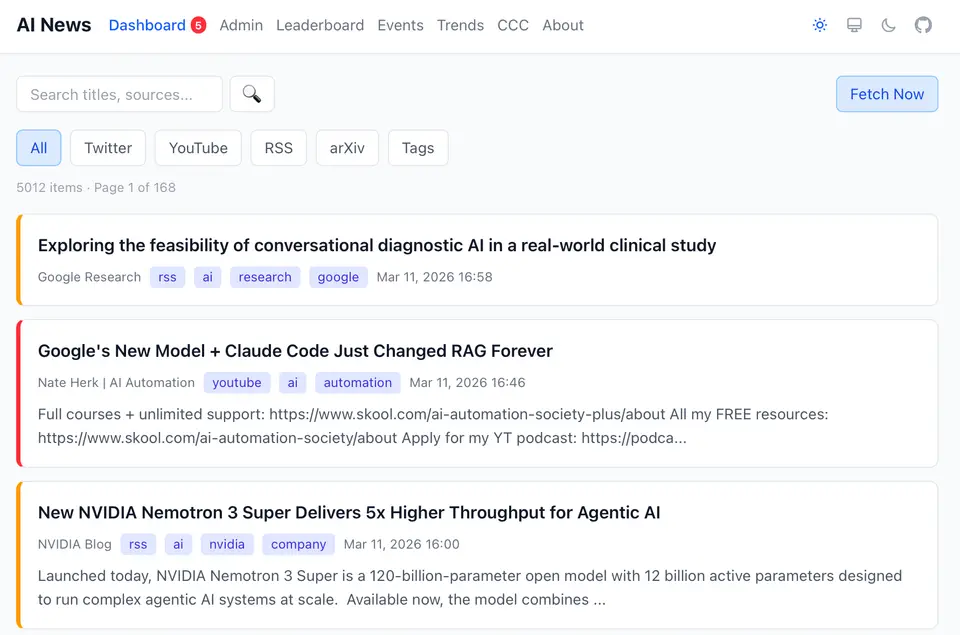Toggle the YouTube source filter
Image resolution: width=960 pixels, height=635 pixels.
198,148
